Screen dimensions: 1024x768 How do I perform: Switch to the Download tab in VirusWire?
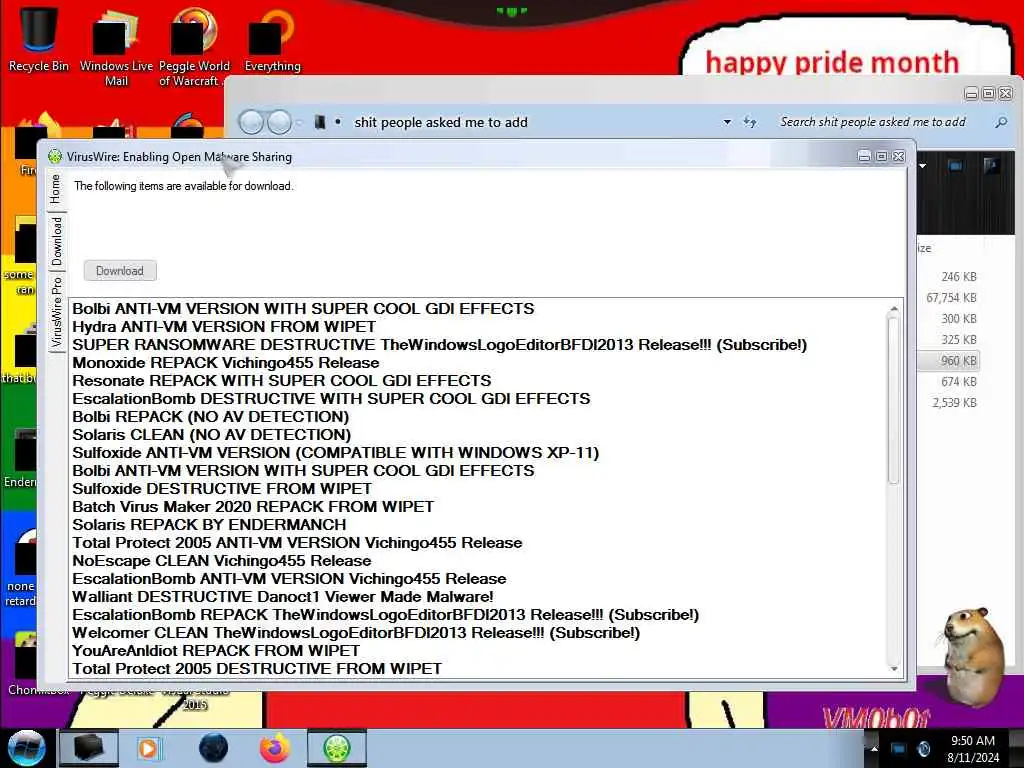[56, 242]
